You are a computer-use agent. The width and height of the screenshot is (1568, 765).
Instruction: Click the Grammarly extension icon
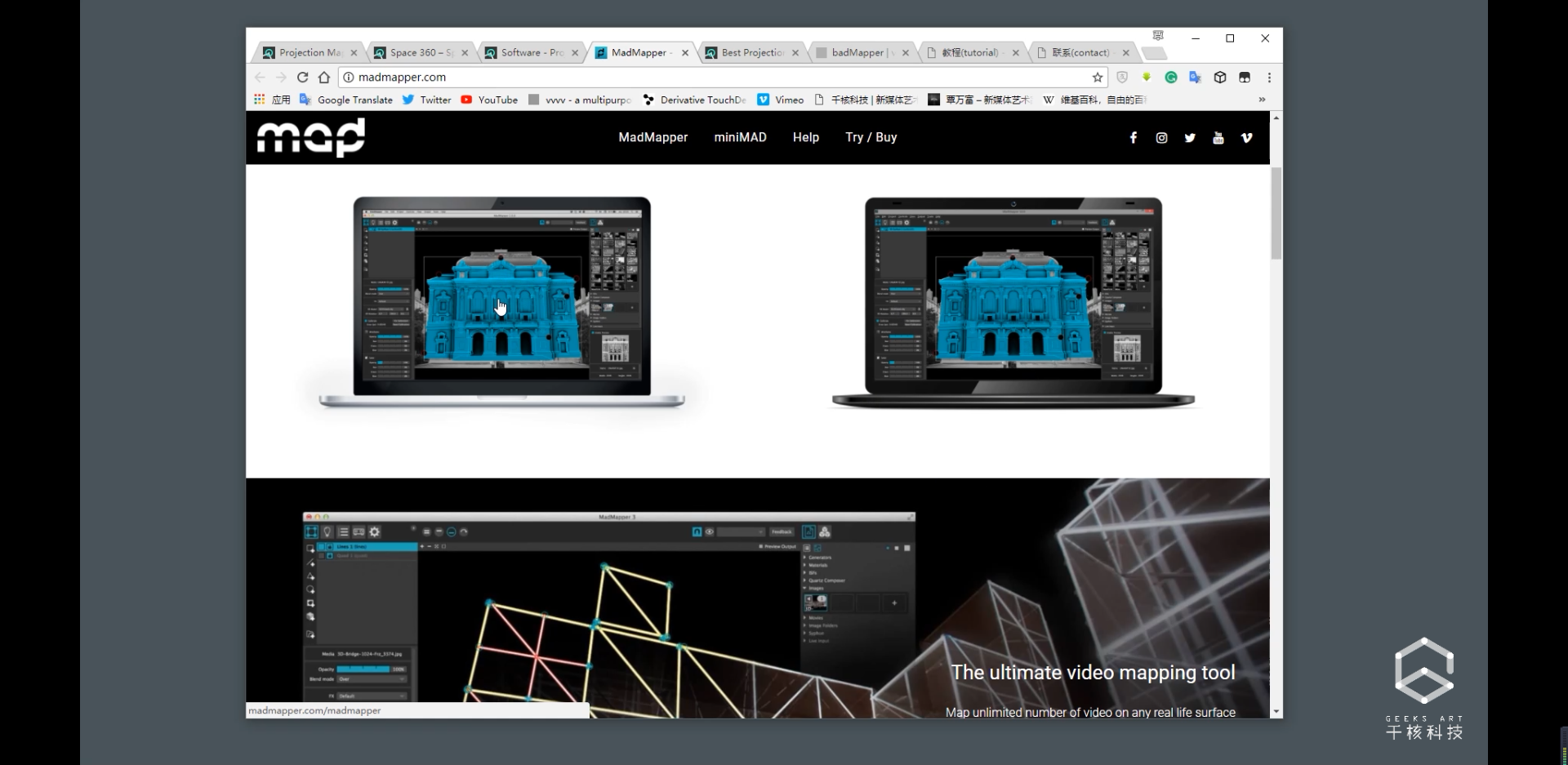1171,77
